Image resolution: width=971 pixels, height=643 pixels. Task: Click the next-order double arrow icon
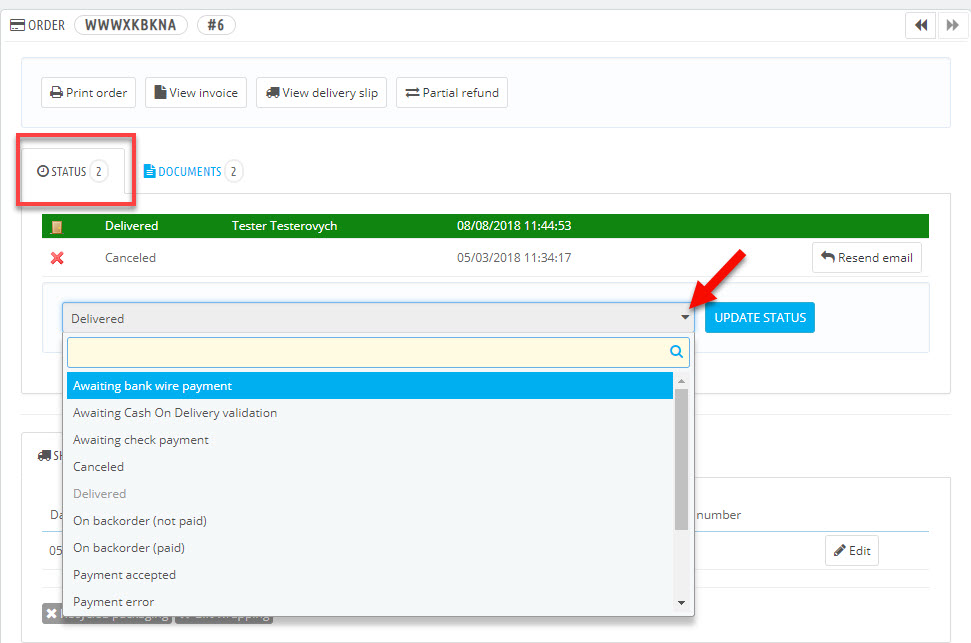click(x=950, y=25)
